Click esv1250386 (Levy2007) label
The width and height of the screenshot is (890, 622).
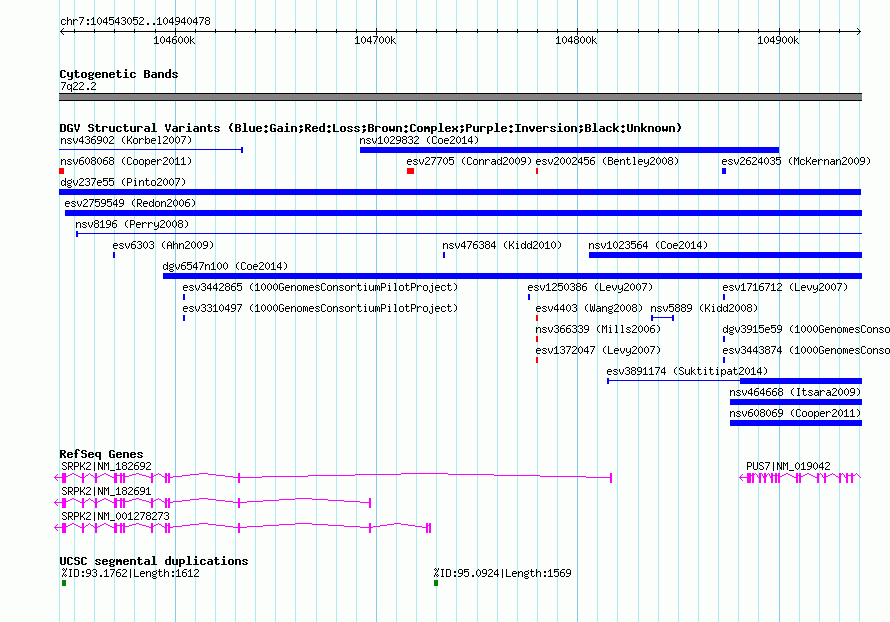[590, 287]
